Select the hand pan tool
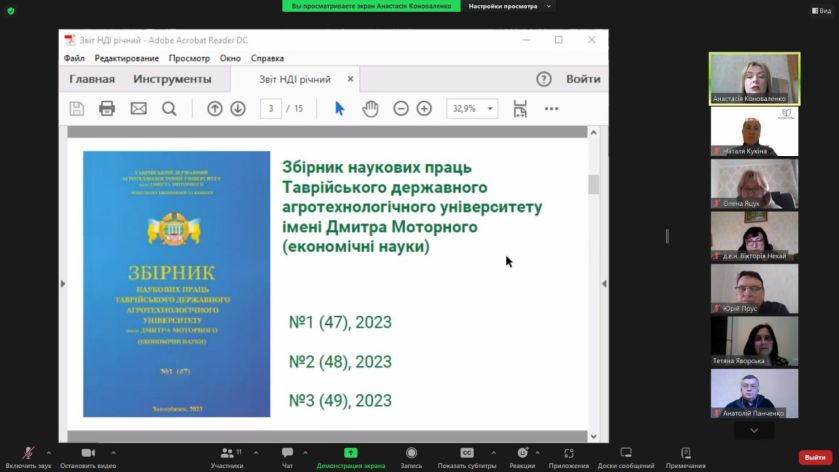Viewport: 839px width, 472px height. pyautogui.click(x=370, y=109)
